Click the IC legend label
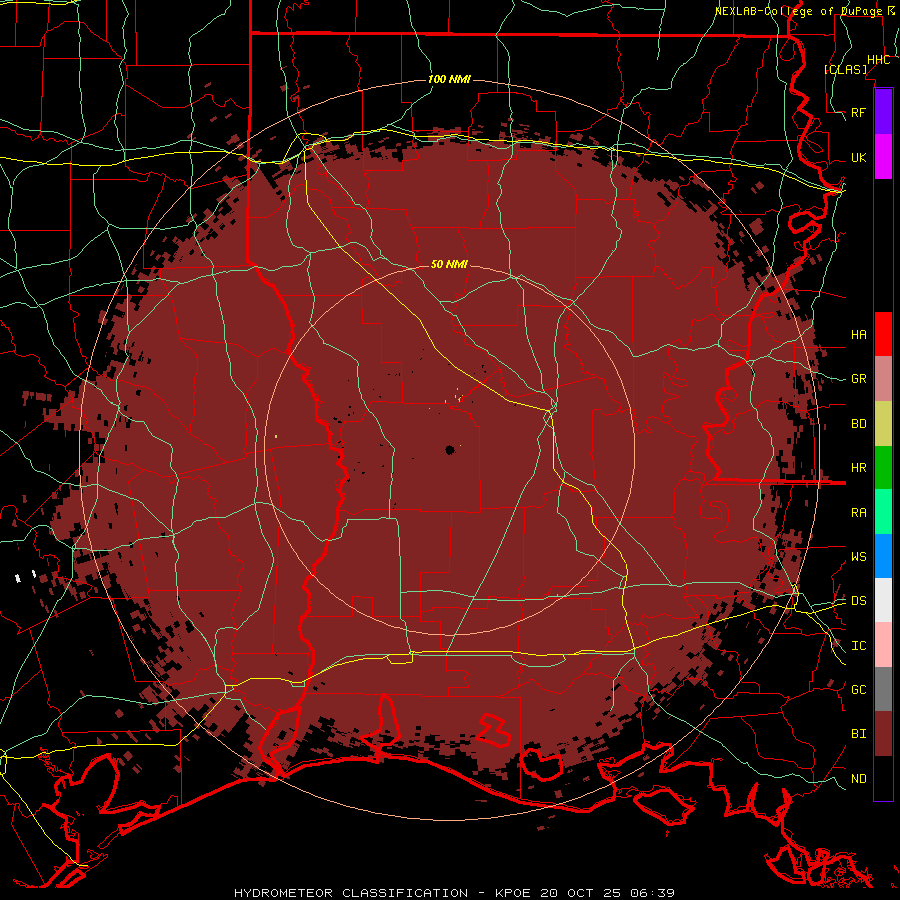The height and width of the screenshot is (900, 900). (858, 646)
